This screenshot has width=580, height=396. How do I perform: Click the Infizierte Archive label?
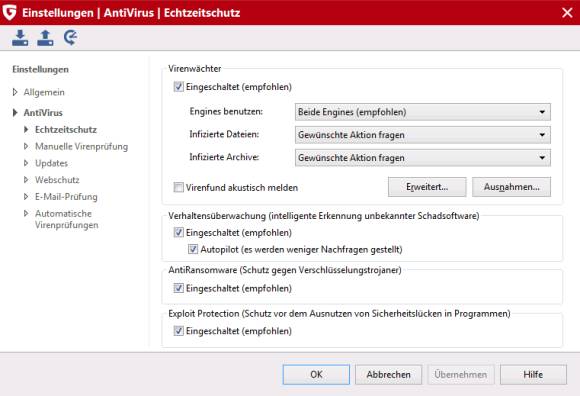[224, 157]
